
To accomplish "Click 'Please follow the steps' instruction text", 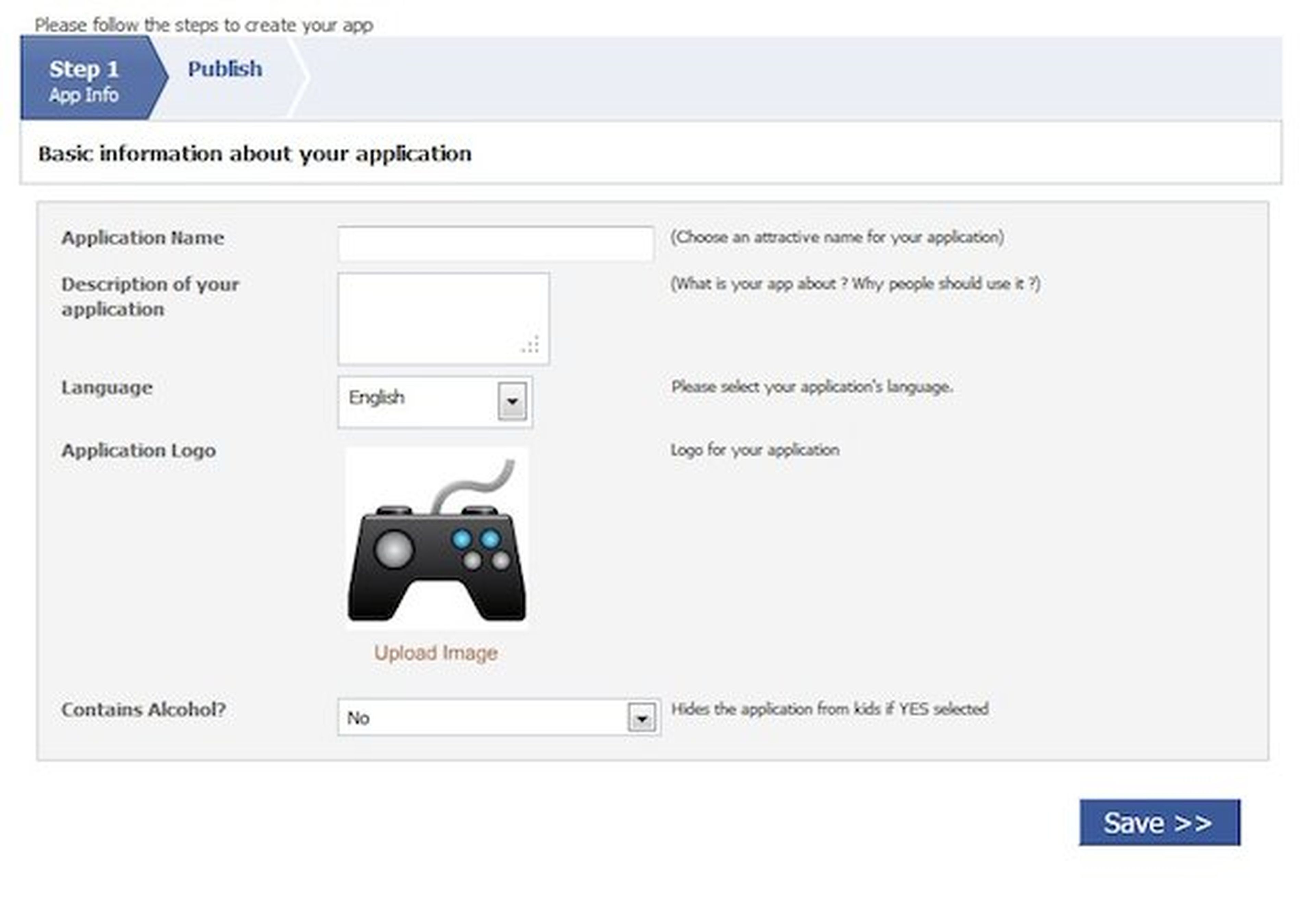I will (x=204, y=25).
